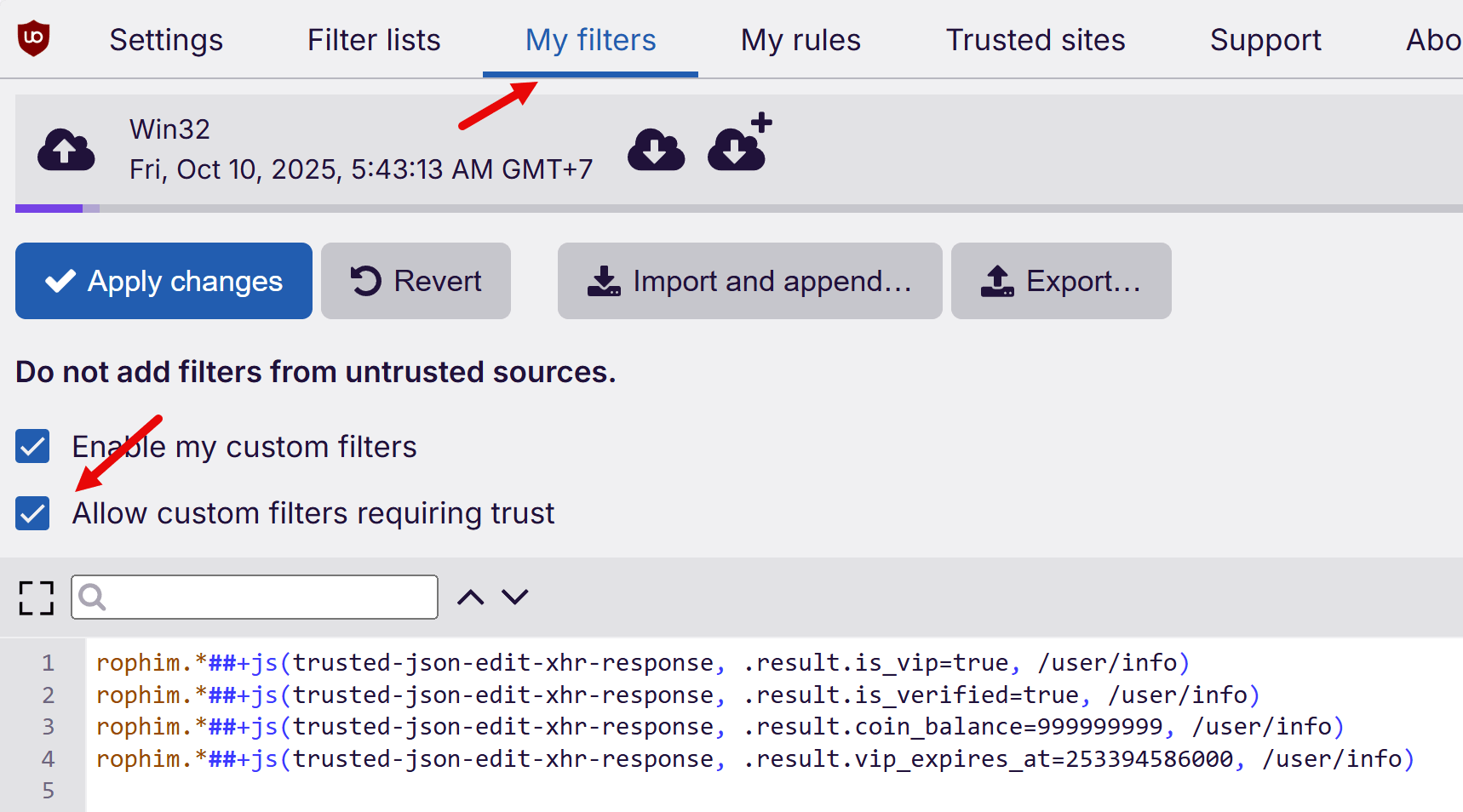The image size is (1463, 812).
Task: Toggle fullscreen editor with the expand icon
Action: coord(37,598)
